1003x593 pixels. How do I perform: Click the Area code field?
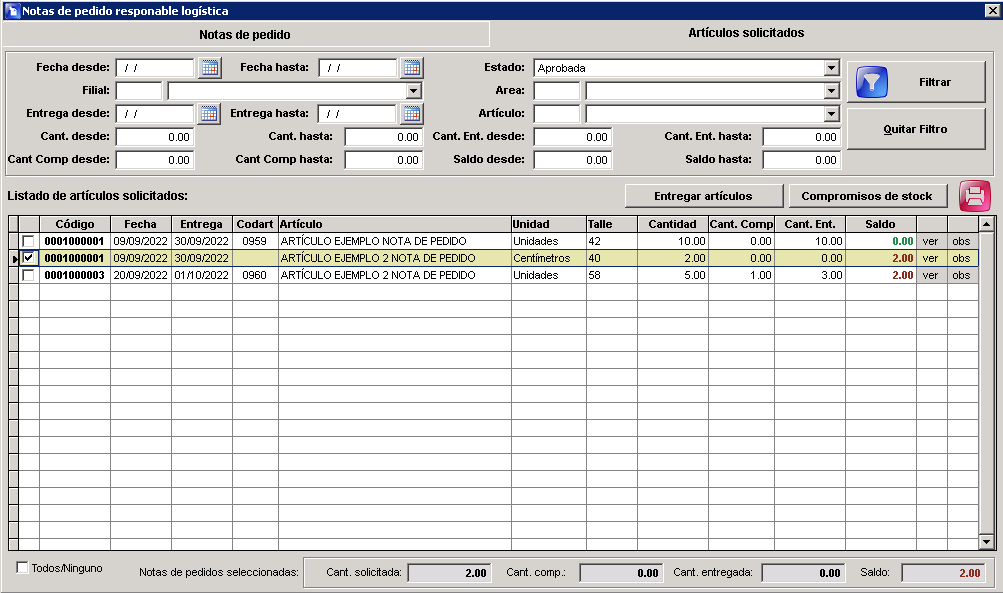tap(557, 91)
